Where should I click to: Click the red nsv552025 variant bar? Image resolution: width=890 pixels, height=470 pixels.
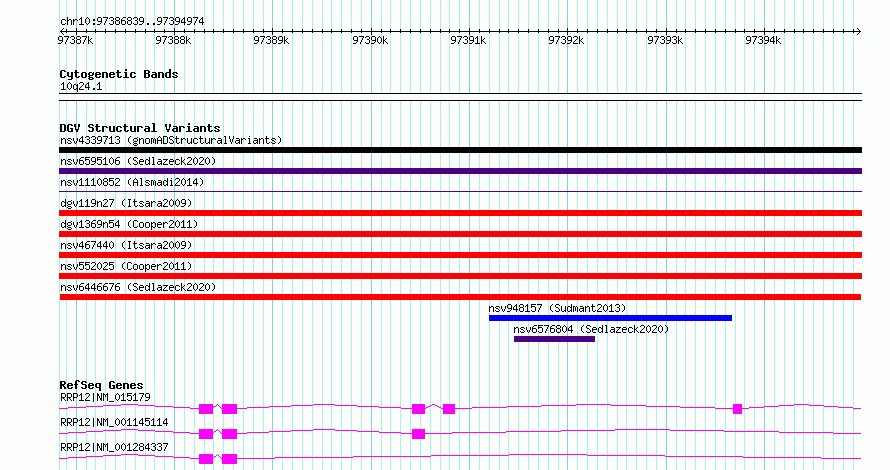[460, 276]
